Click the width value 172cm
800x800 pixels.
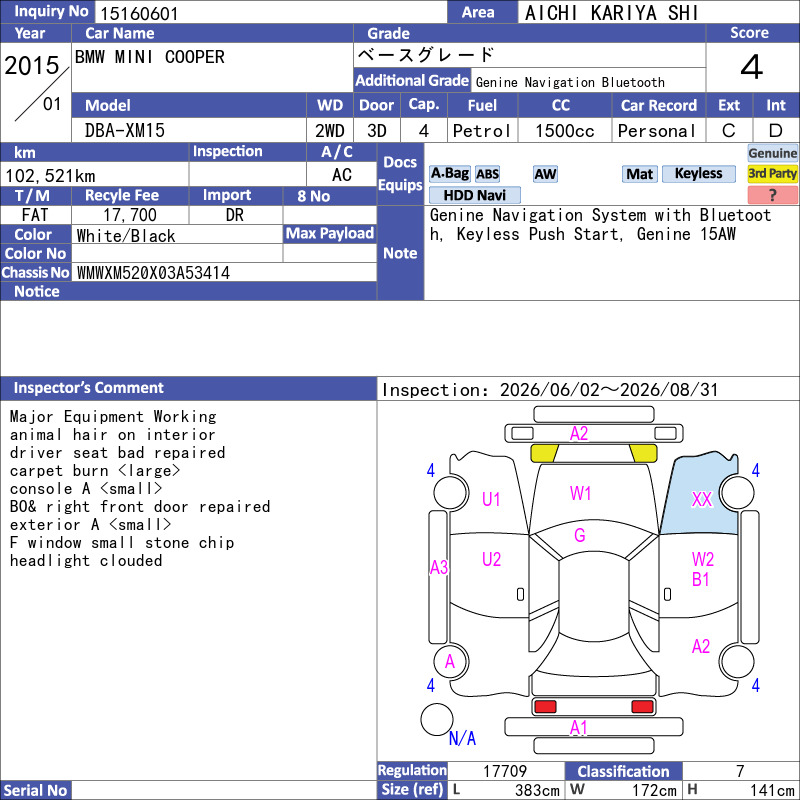654,790
